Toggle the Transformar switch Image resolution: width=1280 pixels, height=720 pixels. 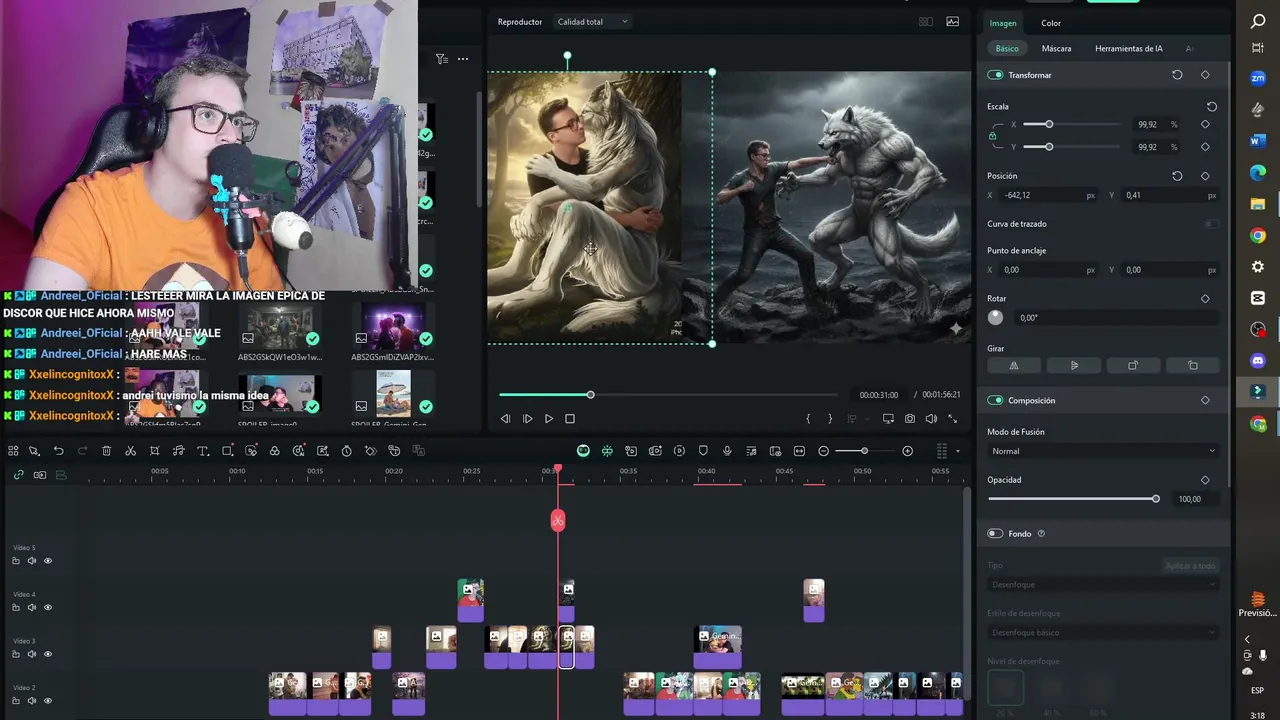(x=995, y=75)
